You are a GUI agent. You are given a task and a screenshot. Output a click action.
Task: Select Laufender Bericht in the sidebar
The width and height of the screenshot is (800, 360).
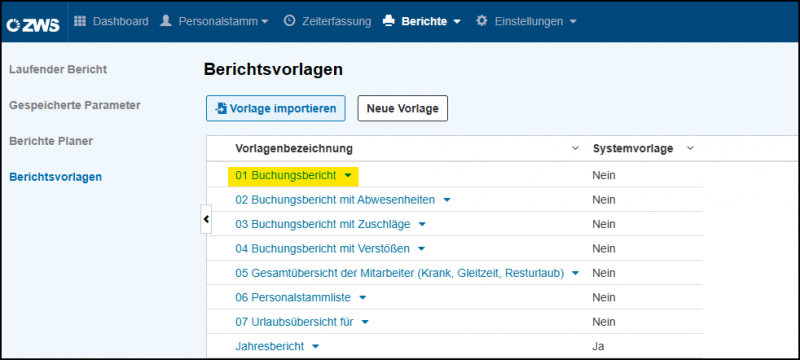pyautogui.click(x=58, y=69)
